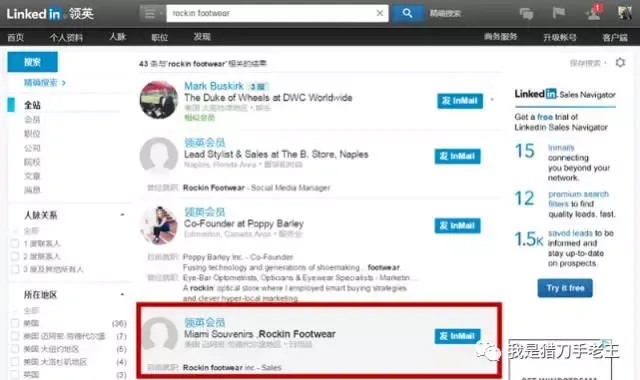Click the 'Inmails' link in Sales Navigator ad
The image size is (640, 380).
click(561, 147)
